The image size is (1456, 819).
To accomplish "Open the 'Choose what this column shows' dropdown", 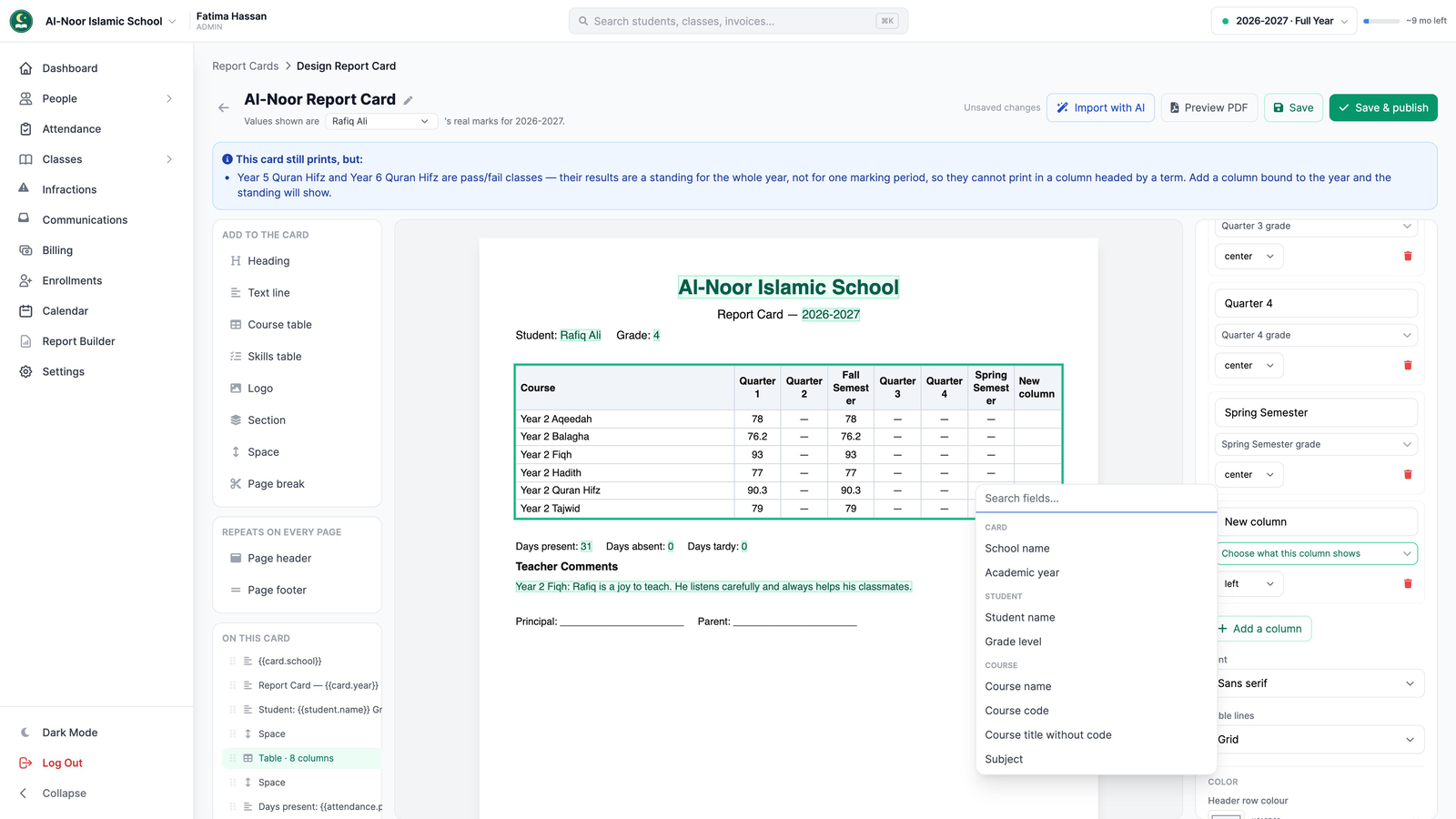I will tap(1316, 554).
